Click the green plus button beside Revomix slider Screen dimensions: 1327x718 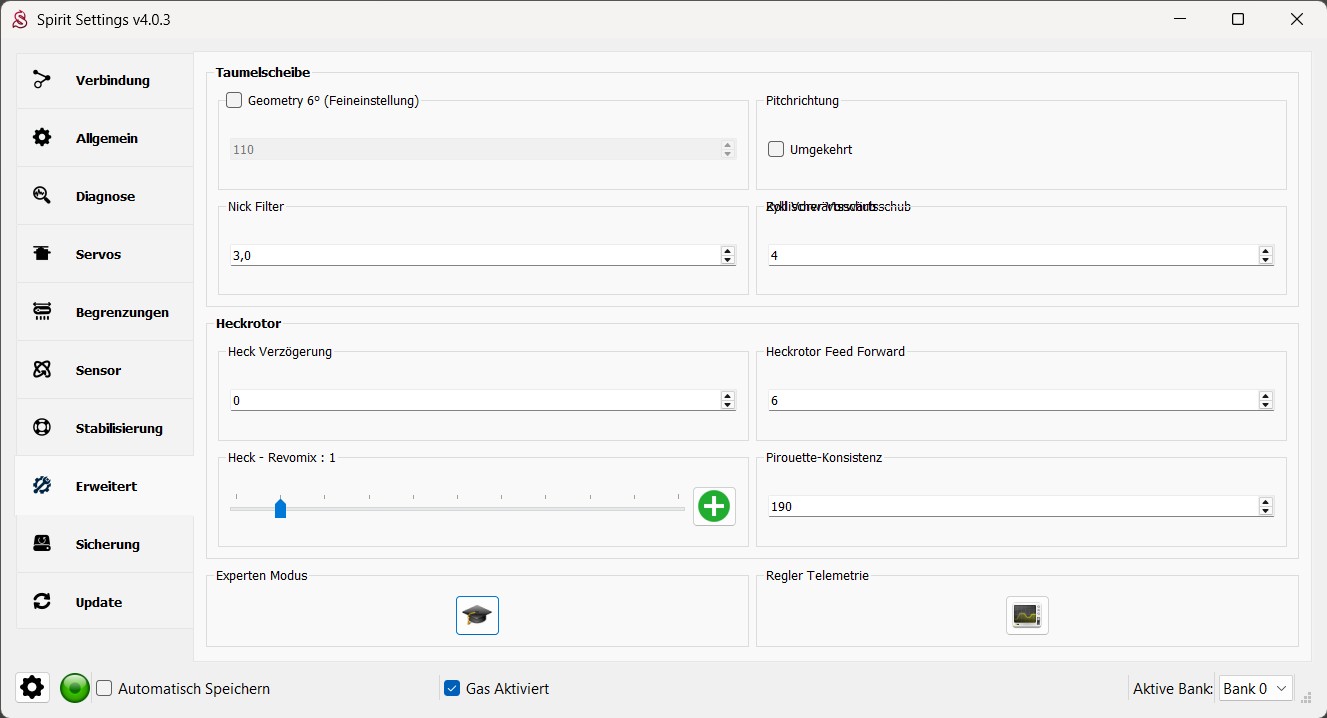pos(714,507)
